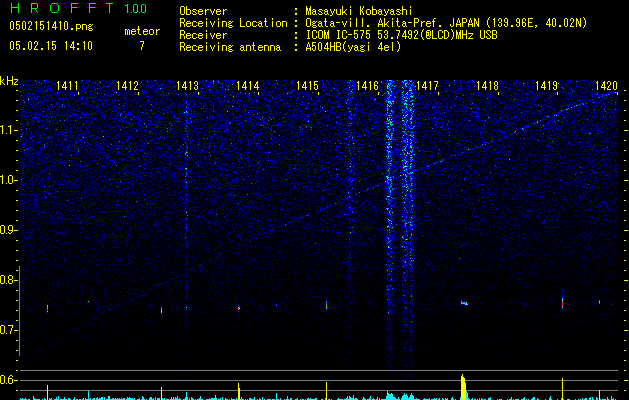Click the meteor echo before the 1411 mark
The height and width of the screenshot is (400, 629).
point(47,309)
